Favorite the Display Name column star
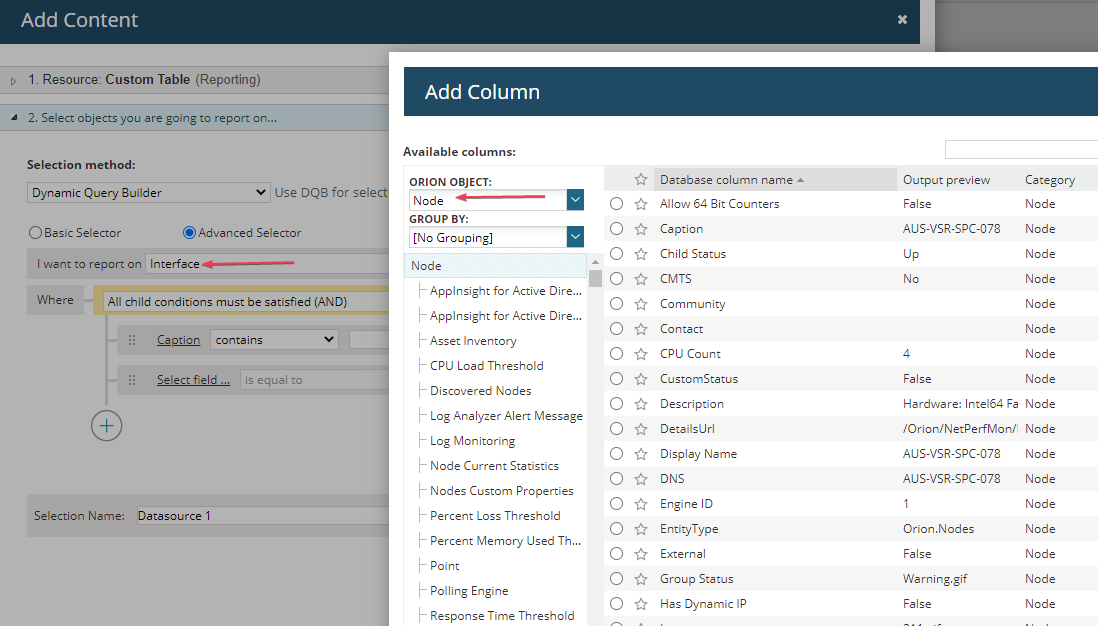Image resolution: width=1098 pixels, height=626 pixels. coord(641,454)
